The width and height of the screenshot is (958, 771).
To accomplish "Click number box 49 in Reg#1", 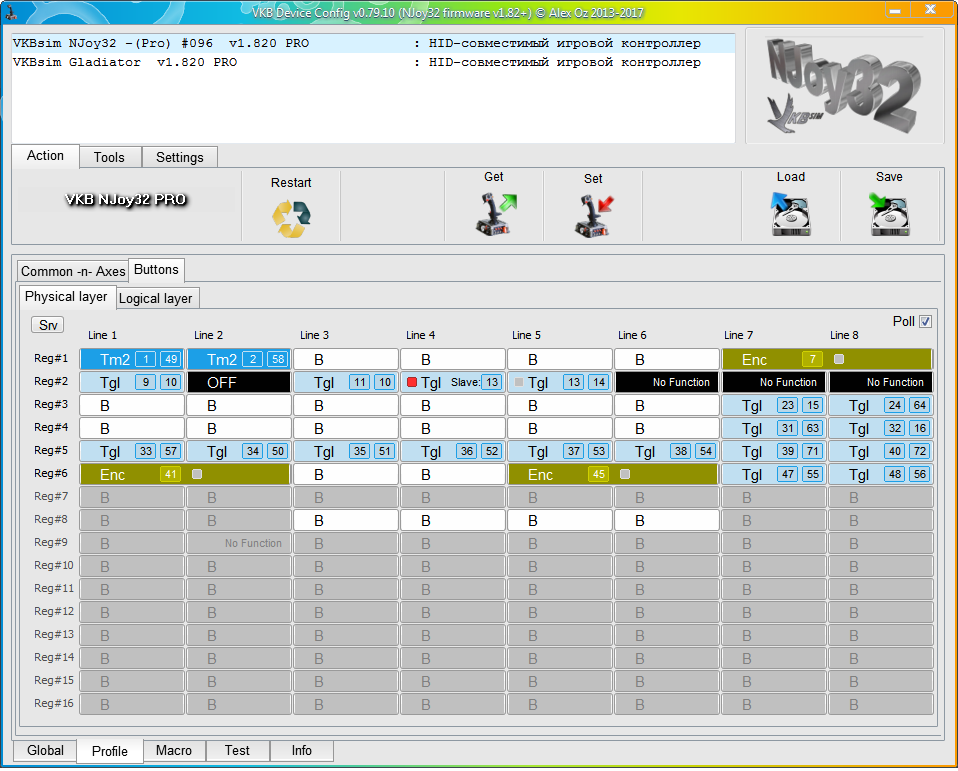I will [171, 359].
